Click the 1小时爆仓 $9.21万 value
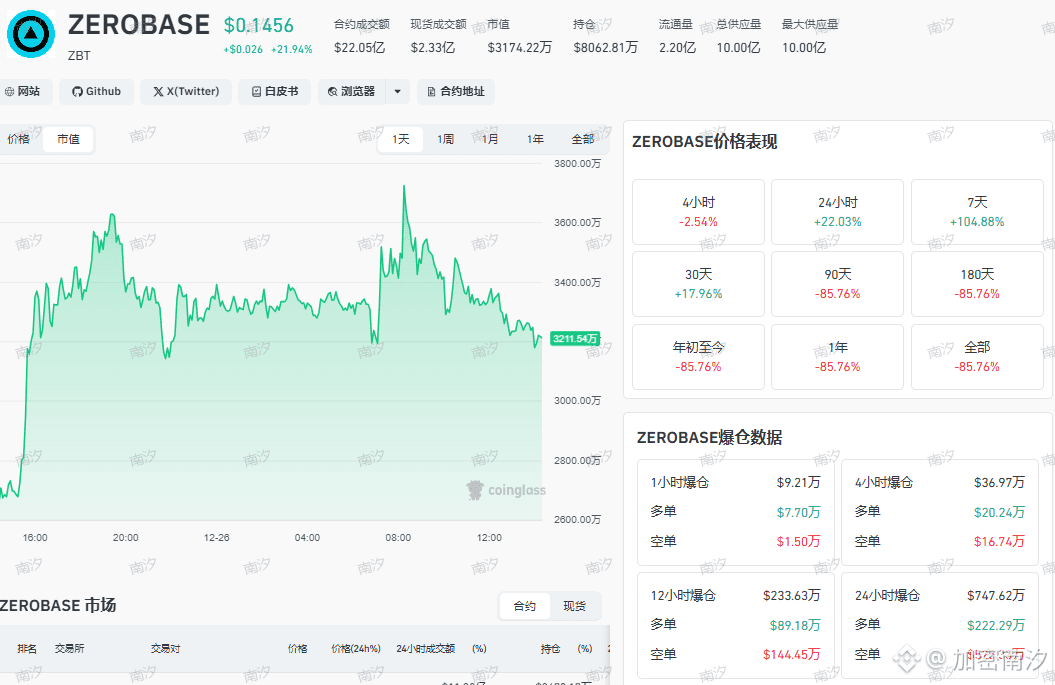Viewport: 1055px width, 685px height. point(799,482)
